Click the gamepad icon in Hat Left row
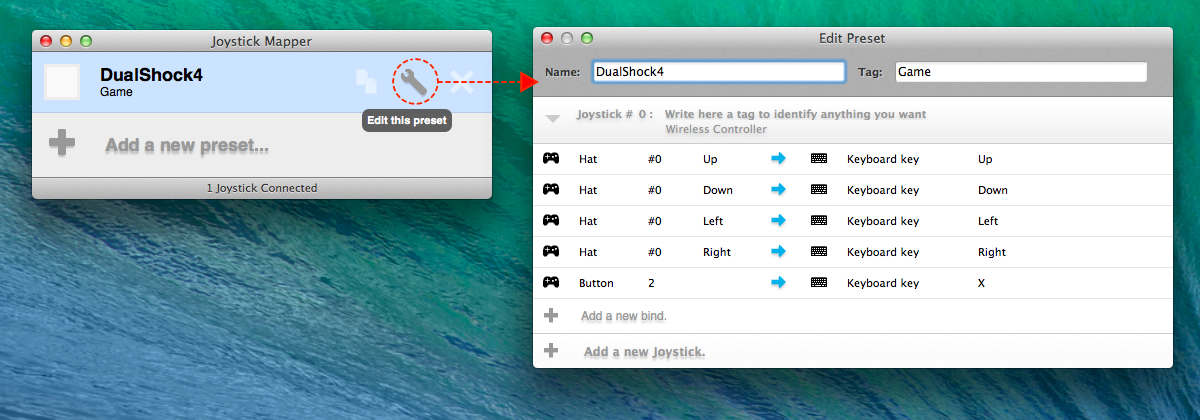 pos(551,221)
